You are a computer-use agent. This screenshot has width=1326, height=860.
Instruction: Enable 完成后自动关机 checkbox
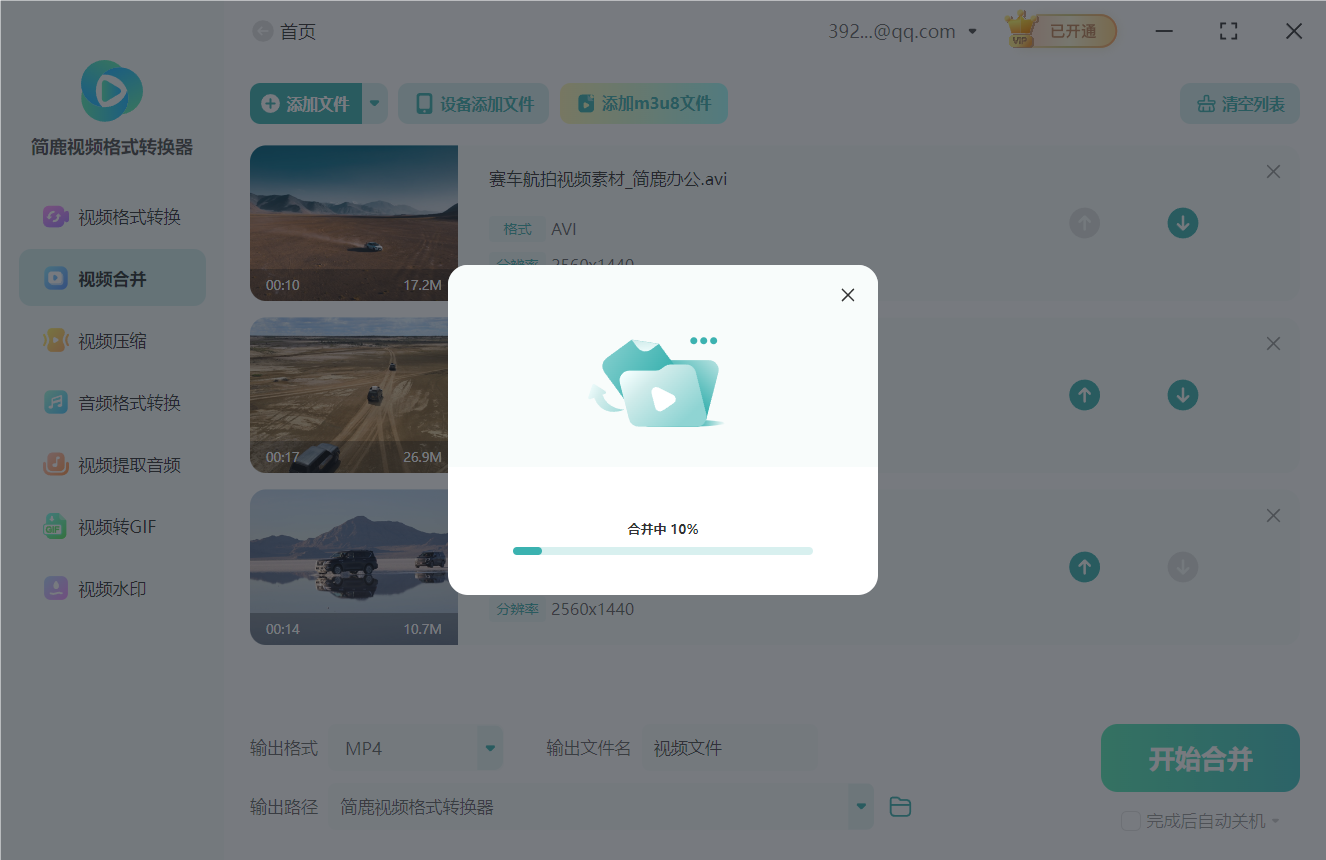click(x=1130, y=820)
